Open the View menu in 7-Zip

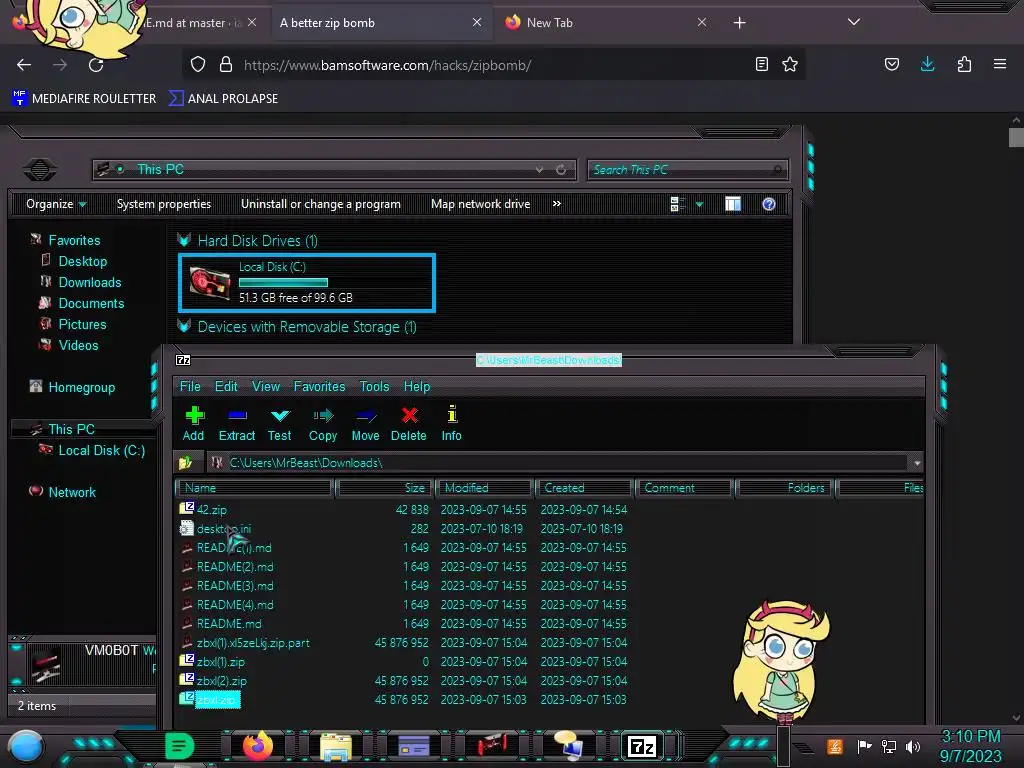266,387
